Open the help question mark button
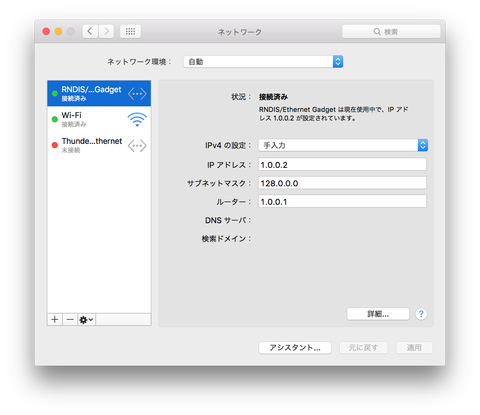 click(421, 314)
